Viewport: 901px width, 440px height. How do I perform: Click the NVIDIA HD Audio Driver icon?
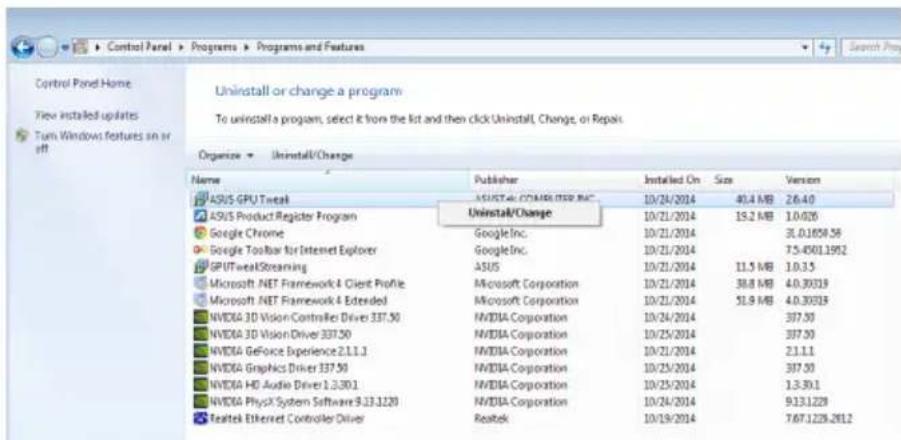(201, 385)
